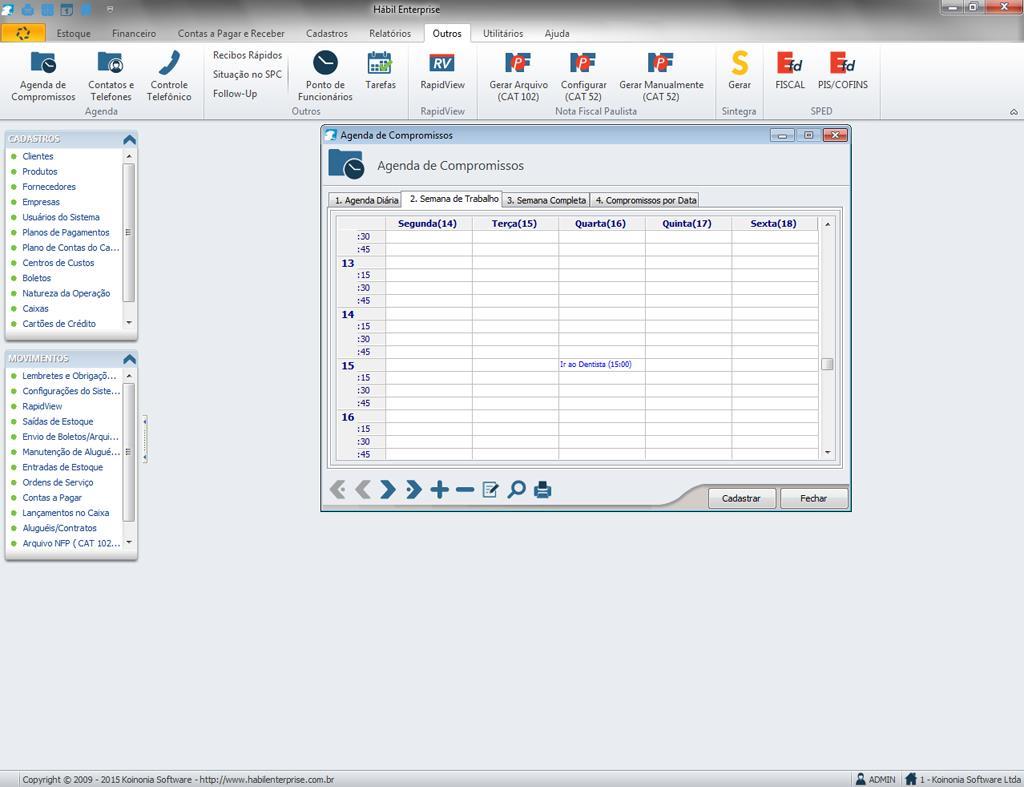This screenshot has height=787, width=1024.
Task: Collapse the ribbon with the small arrow
Action: click(1014, 112)
